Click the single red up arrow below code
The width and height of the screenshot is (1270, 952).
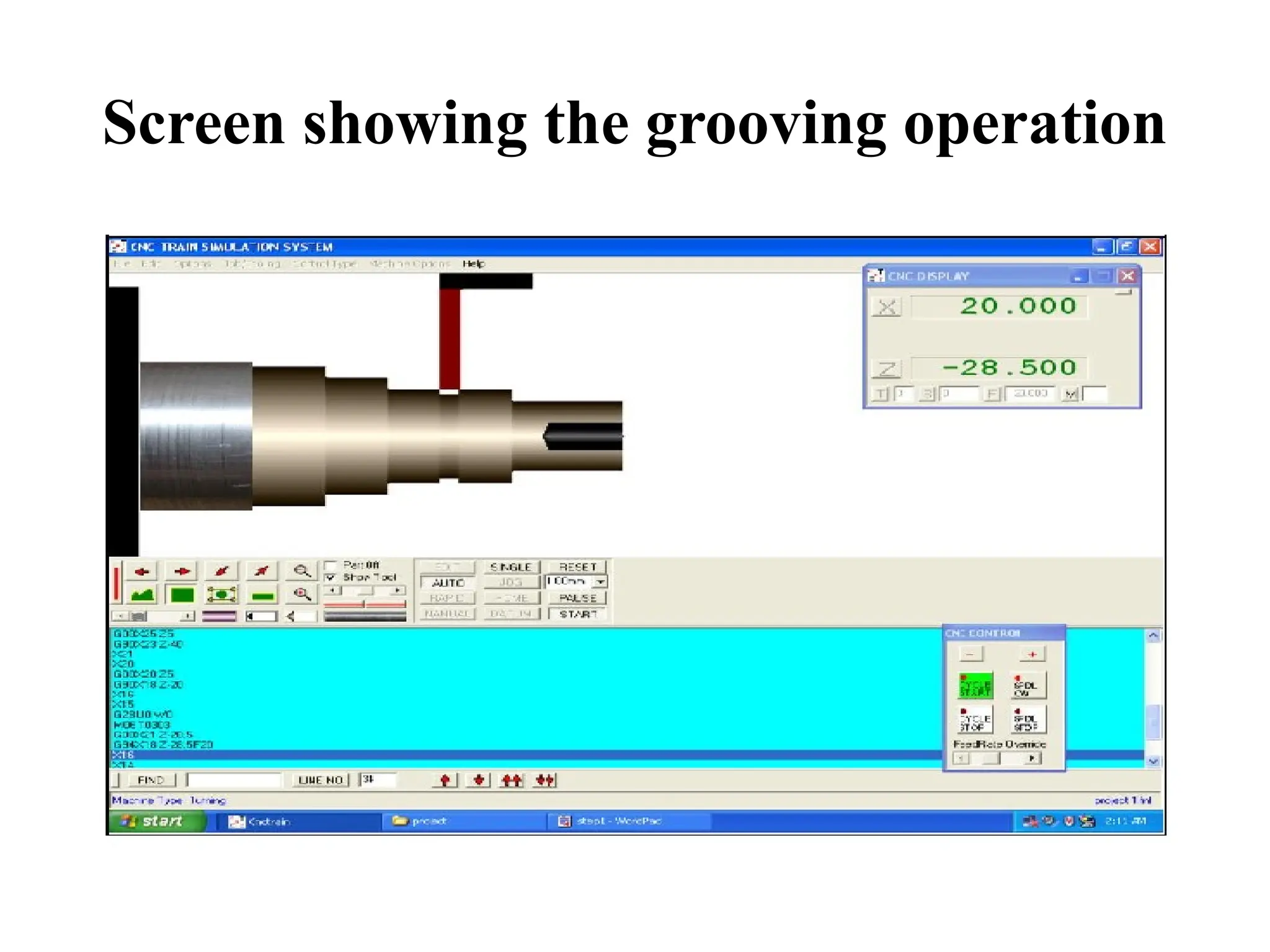(445, 780)
